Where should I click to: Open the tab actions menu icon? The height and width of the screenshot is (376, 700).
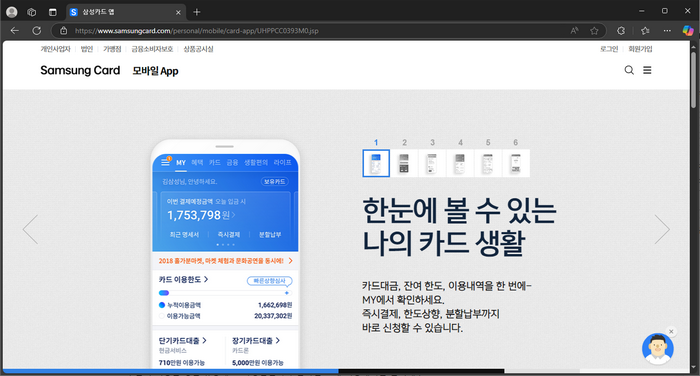pos(53,12)
